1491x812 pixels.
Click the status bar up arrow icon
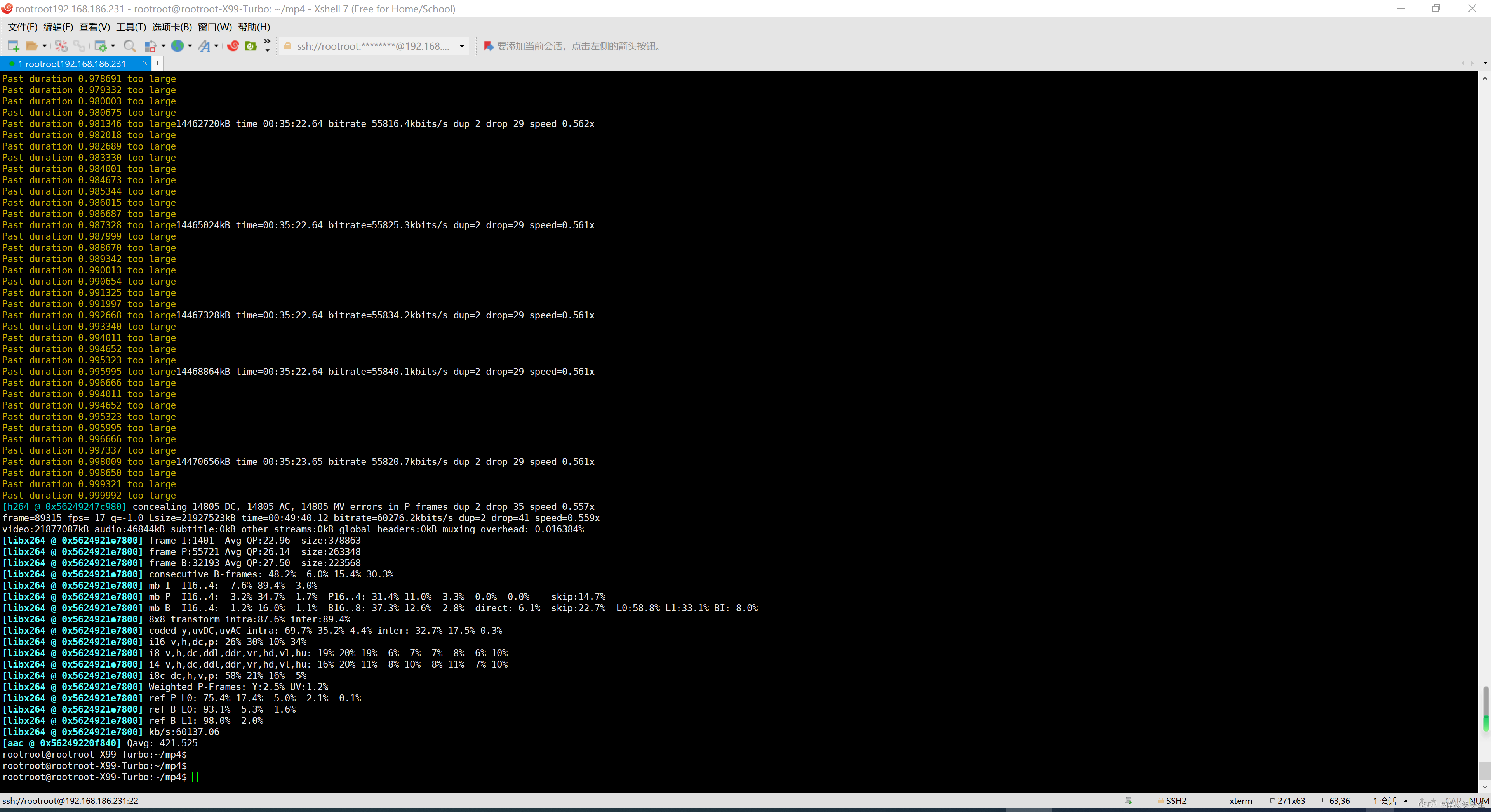click(1421, 800)
